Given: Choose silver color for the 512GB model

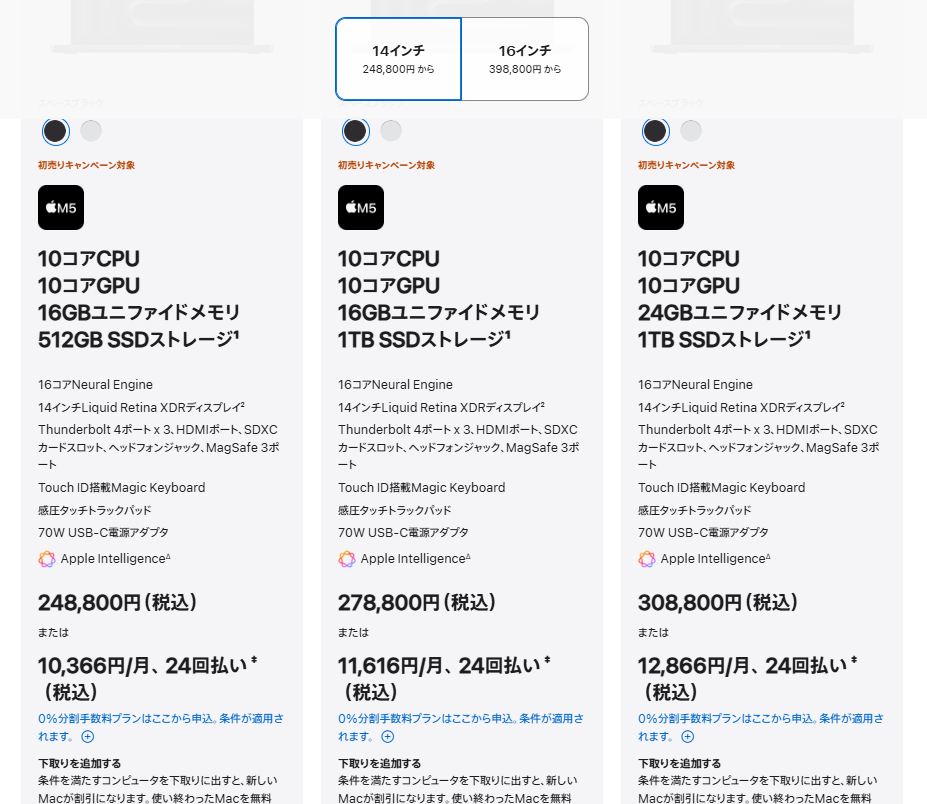Looking at the screenshot, I should [x=91, y=131].
